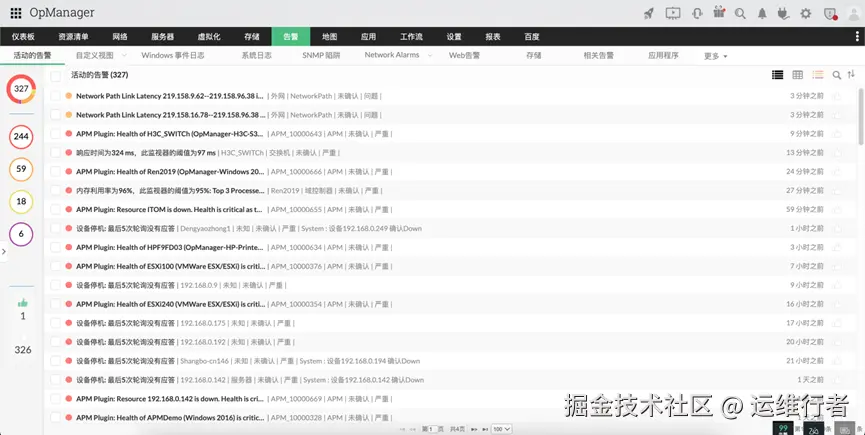This screenshot has height=435, width=865.
Task: Open the Resource 192.168.0.142 is down alarm
Action: point(170,399)
